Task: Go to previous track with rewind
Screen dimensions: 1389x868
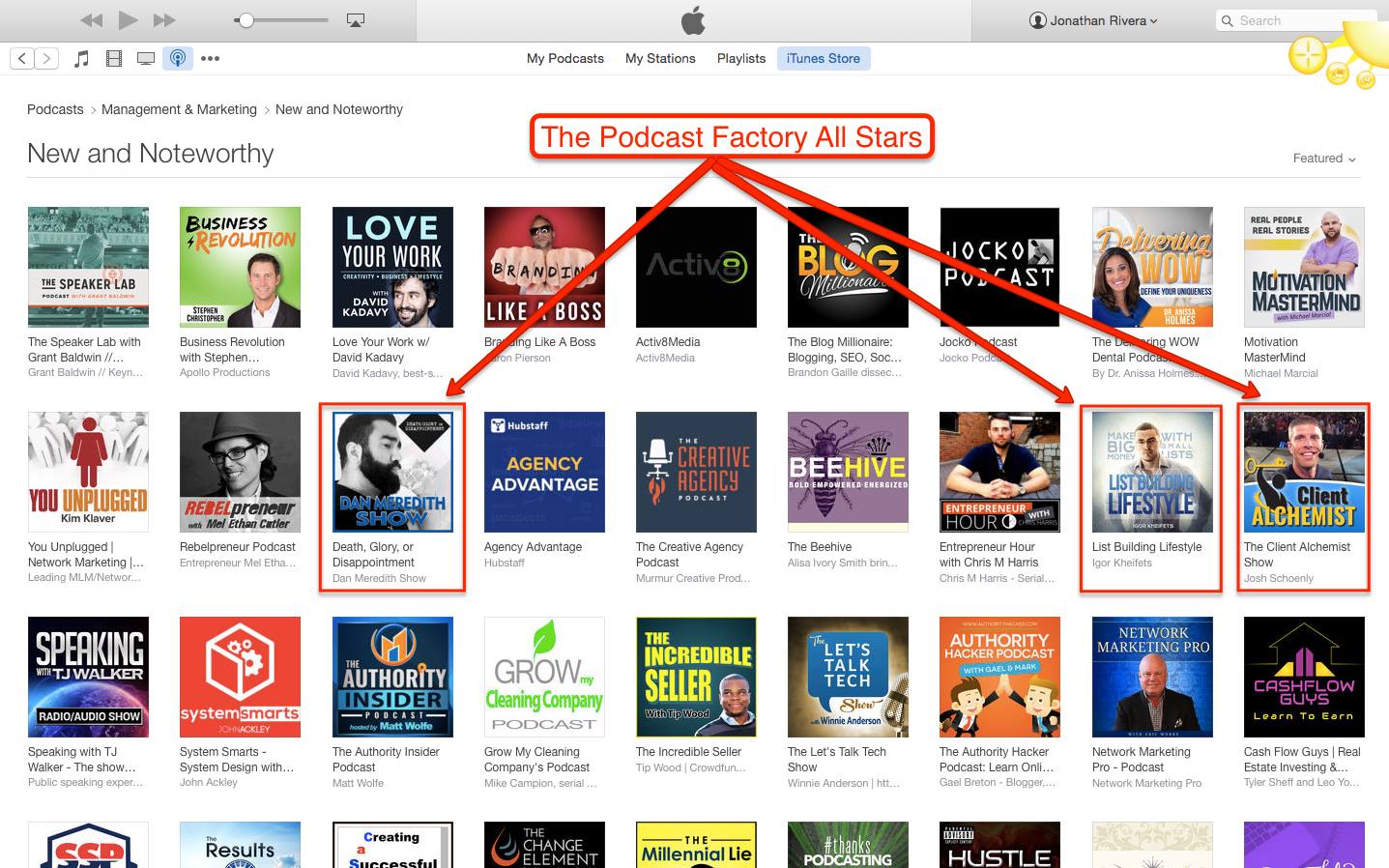Action: click(x=91, y=19)
